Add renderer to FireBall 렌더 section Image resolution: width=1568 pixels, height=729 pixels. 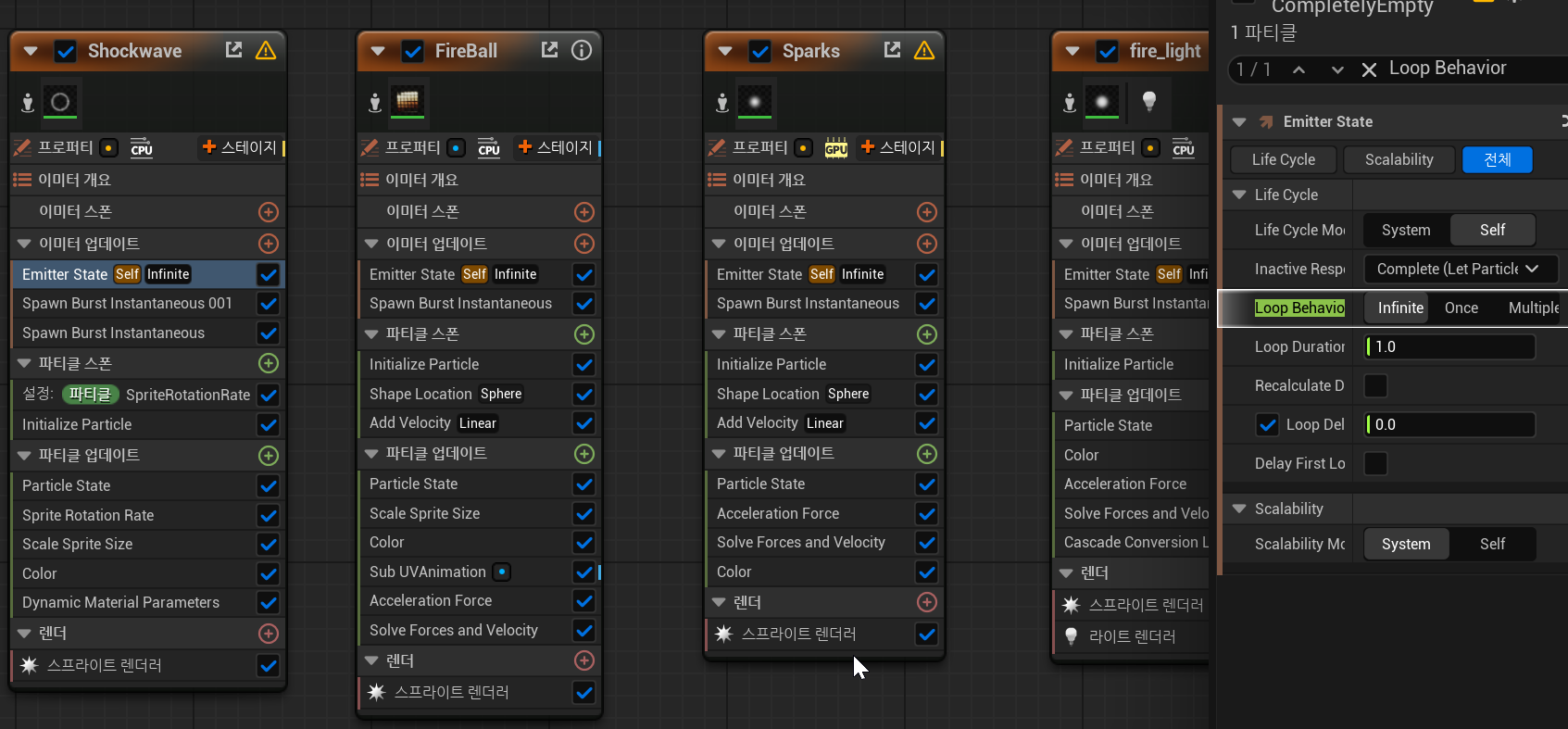(x=584, y=660)
